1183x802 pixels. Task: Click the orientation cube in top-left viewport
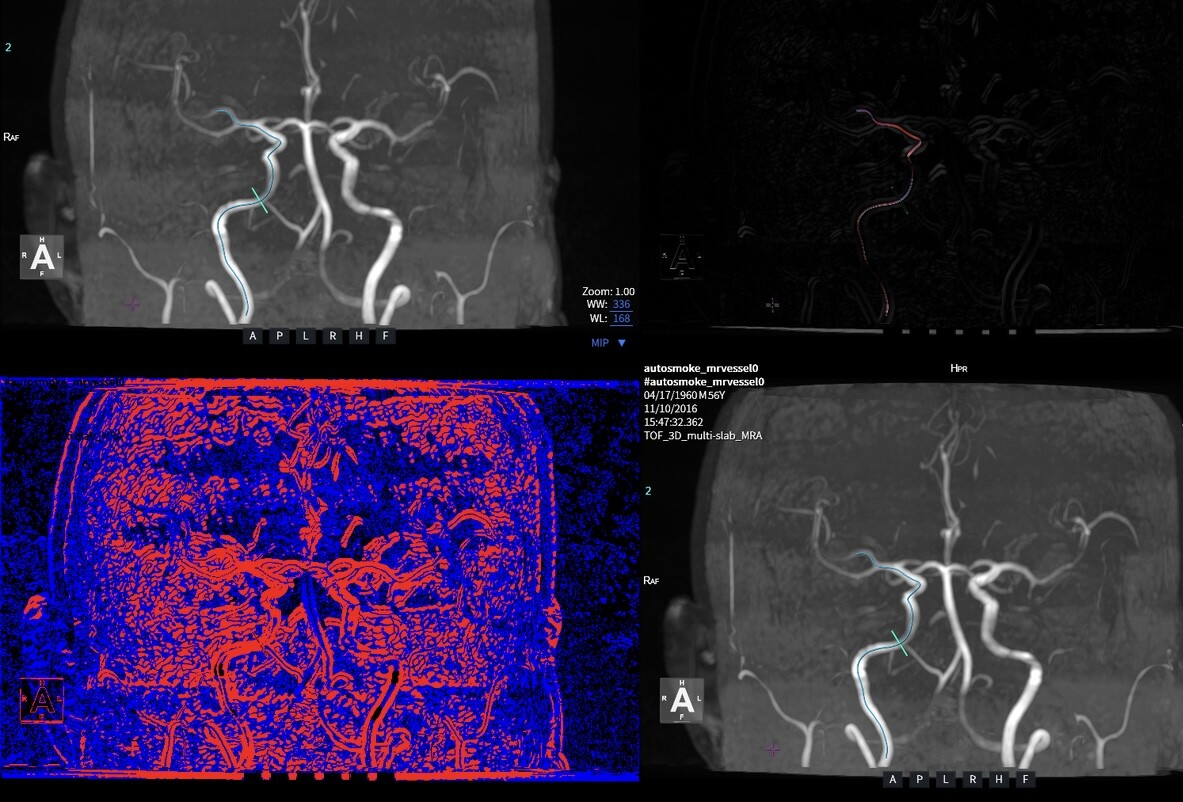pyautogui.click(x=42, y=257)
